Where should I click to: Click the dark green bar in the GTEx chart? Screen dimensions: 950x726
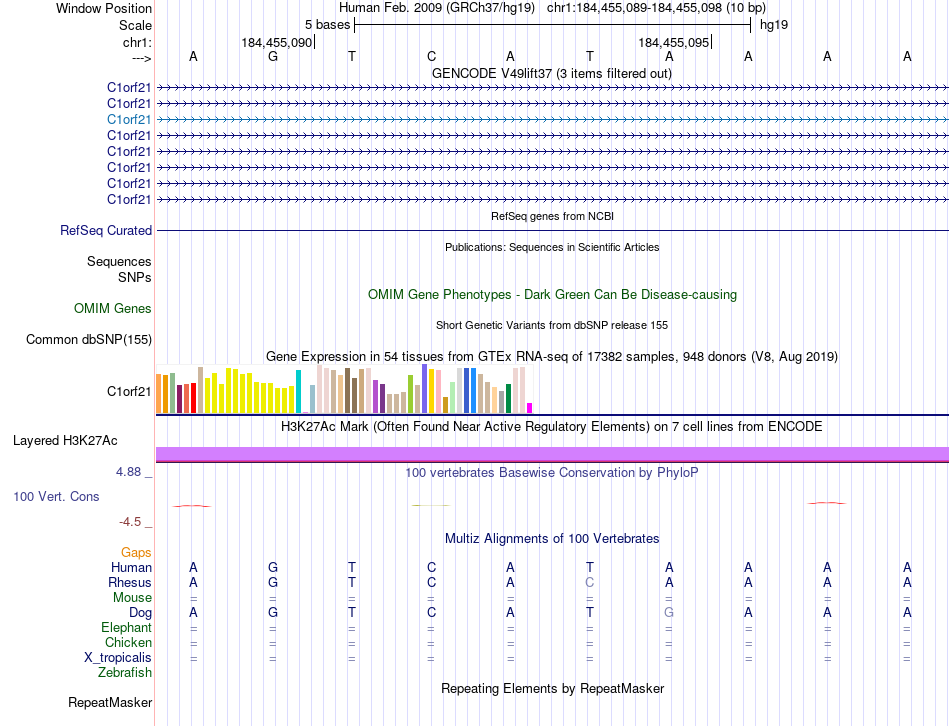tap(508, 399)
